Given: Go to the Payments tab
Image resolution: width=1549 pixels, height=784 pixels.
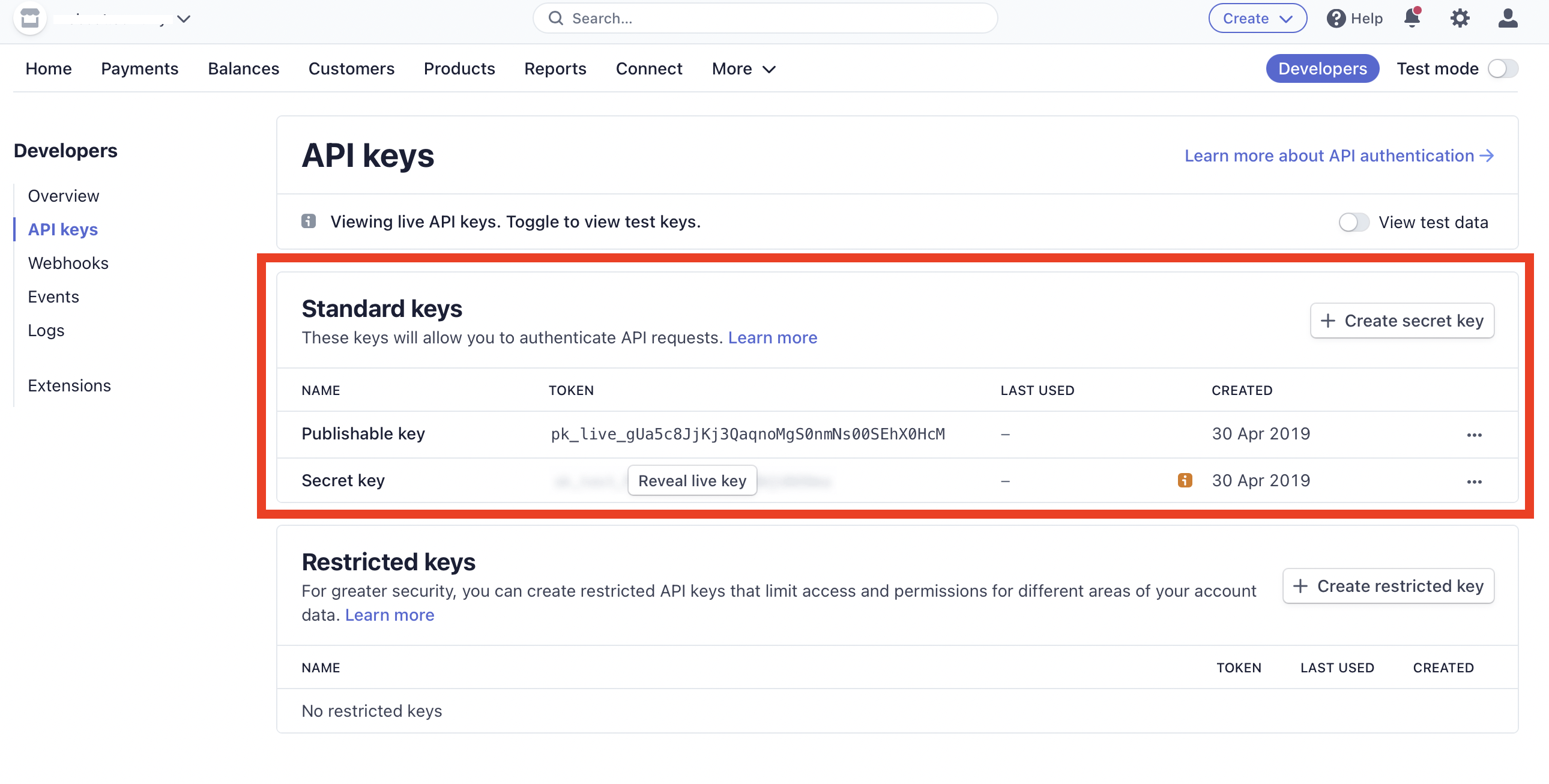Looking at the screenshot, I should [x=139, y=68].
